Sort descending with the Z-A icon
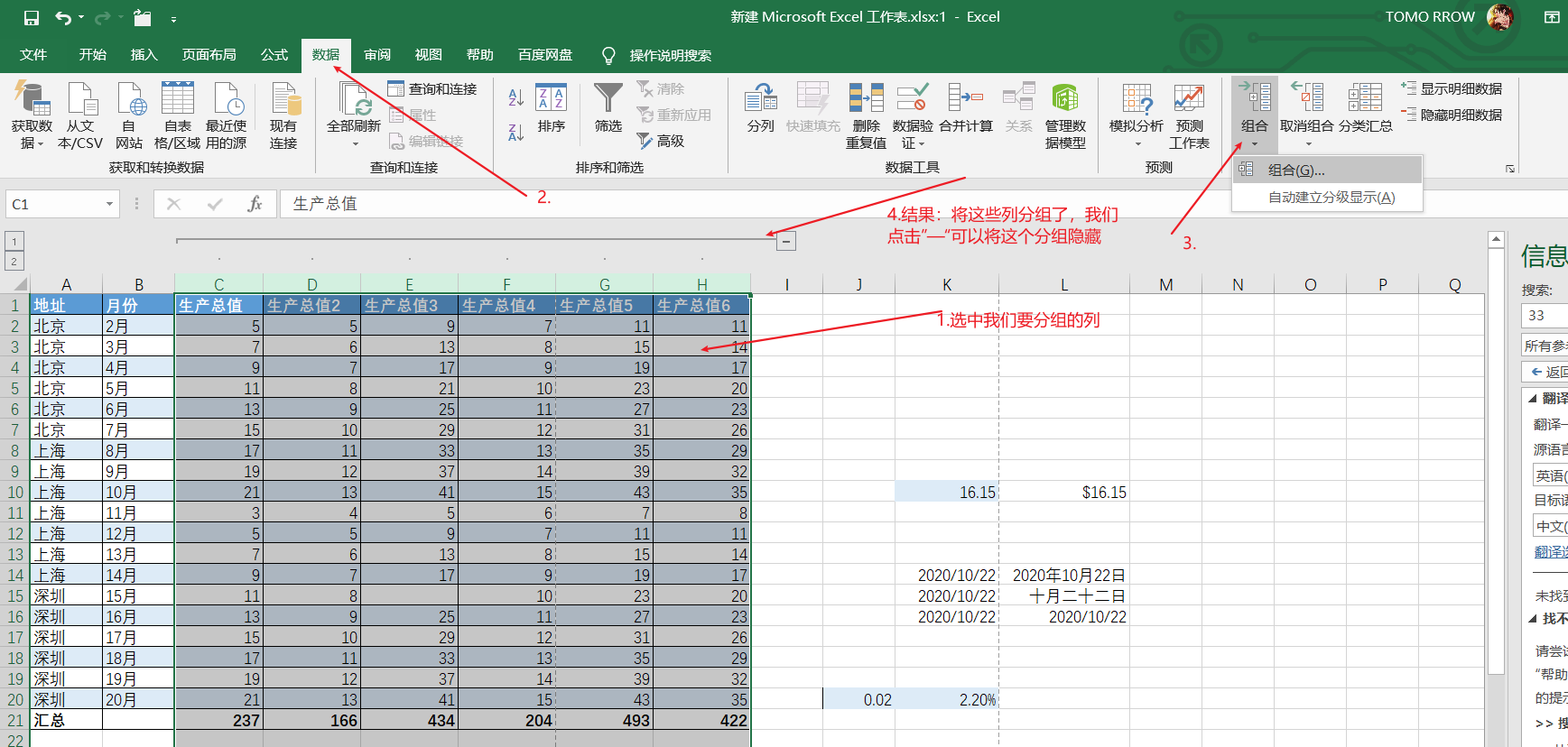The height and width of the screenshot is (747, 1568). [516, 133]
